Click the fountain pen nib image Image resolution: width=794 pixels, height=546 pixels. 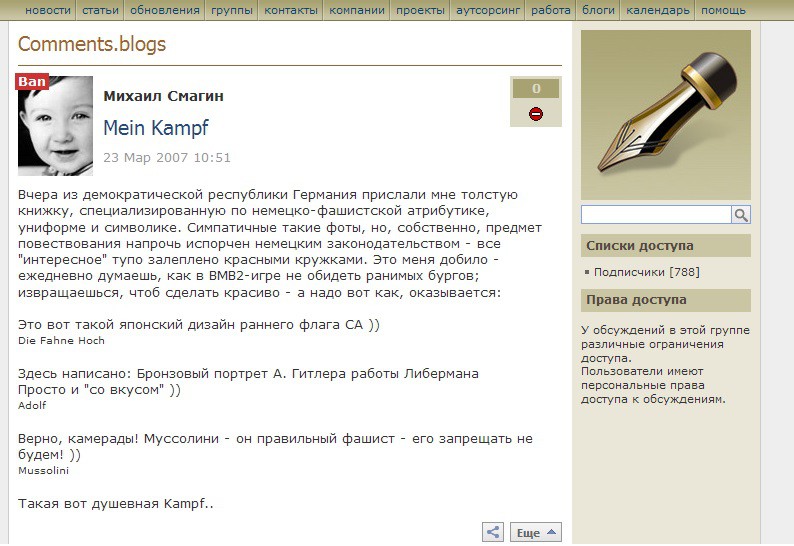(665, 114)
